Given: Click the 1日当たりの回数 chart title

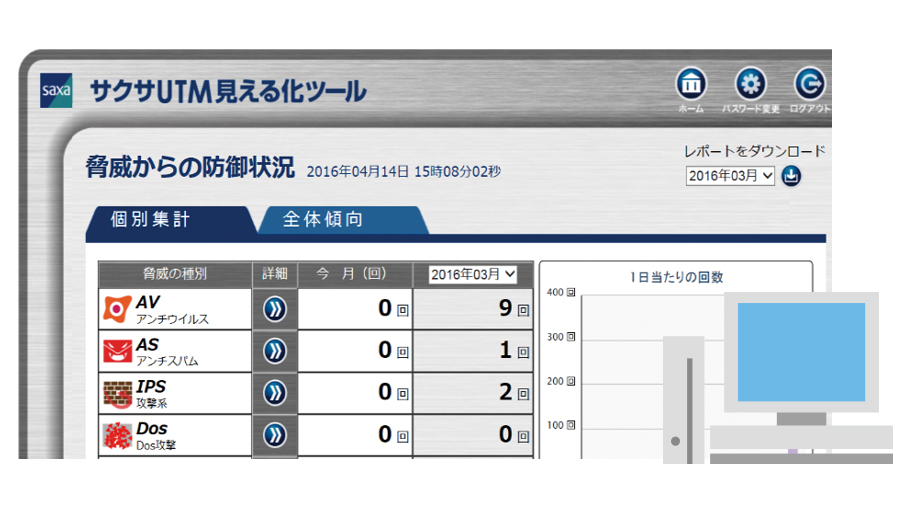Looking at the screenshot, I should pos(676,277).
